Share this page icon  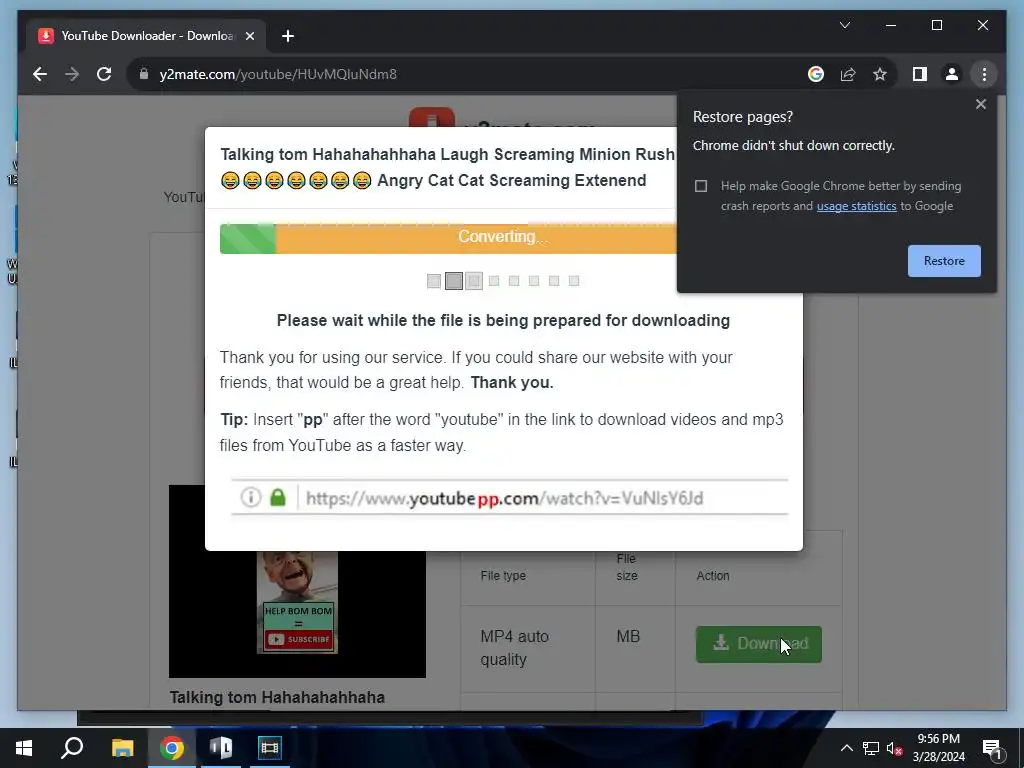click(x=848, y=74)
